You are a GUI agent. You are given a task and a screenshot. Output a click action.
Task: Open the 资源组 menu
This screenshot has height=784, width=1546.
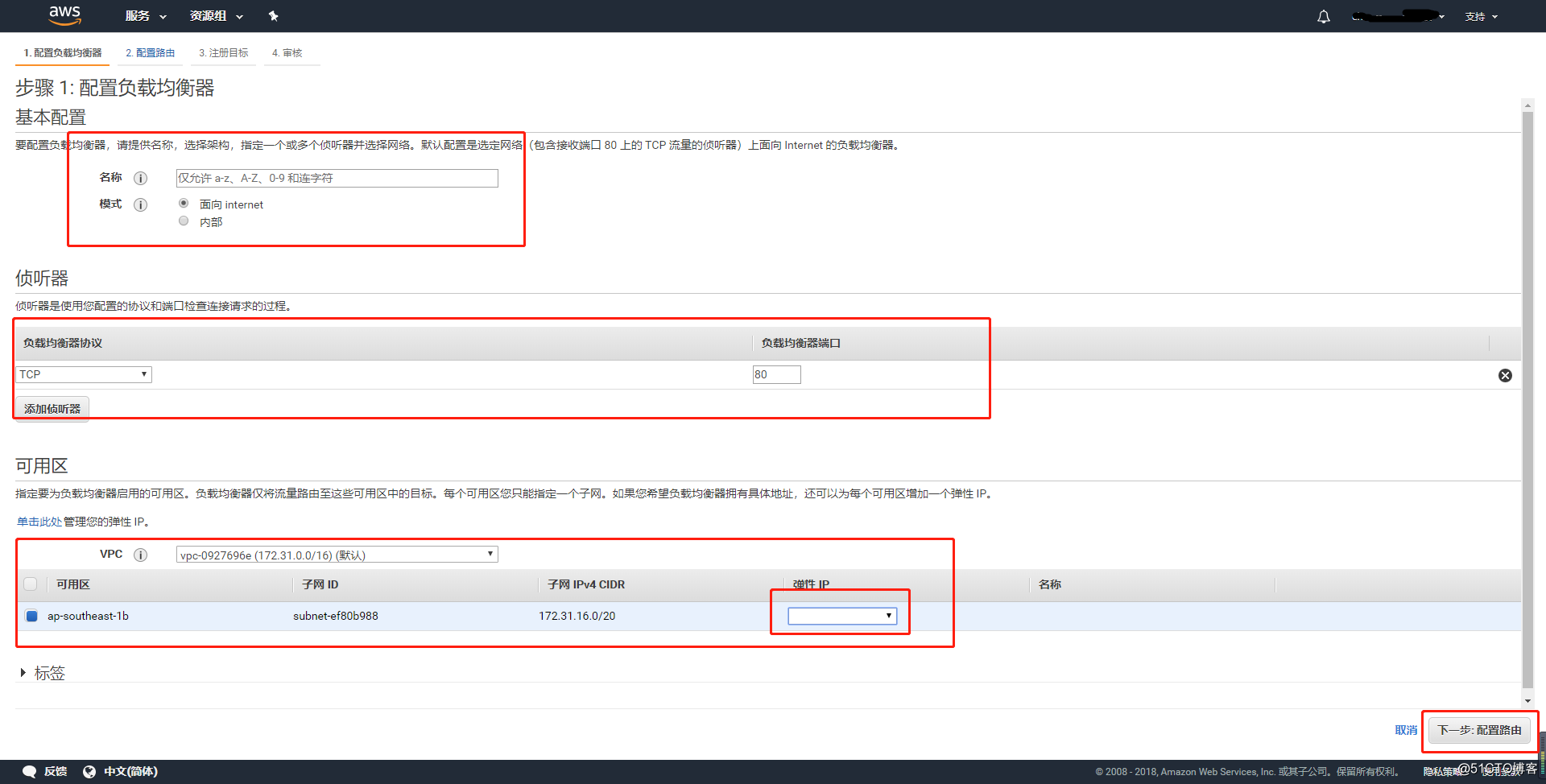(x=216, y=16)
